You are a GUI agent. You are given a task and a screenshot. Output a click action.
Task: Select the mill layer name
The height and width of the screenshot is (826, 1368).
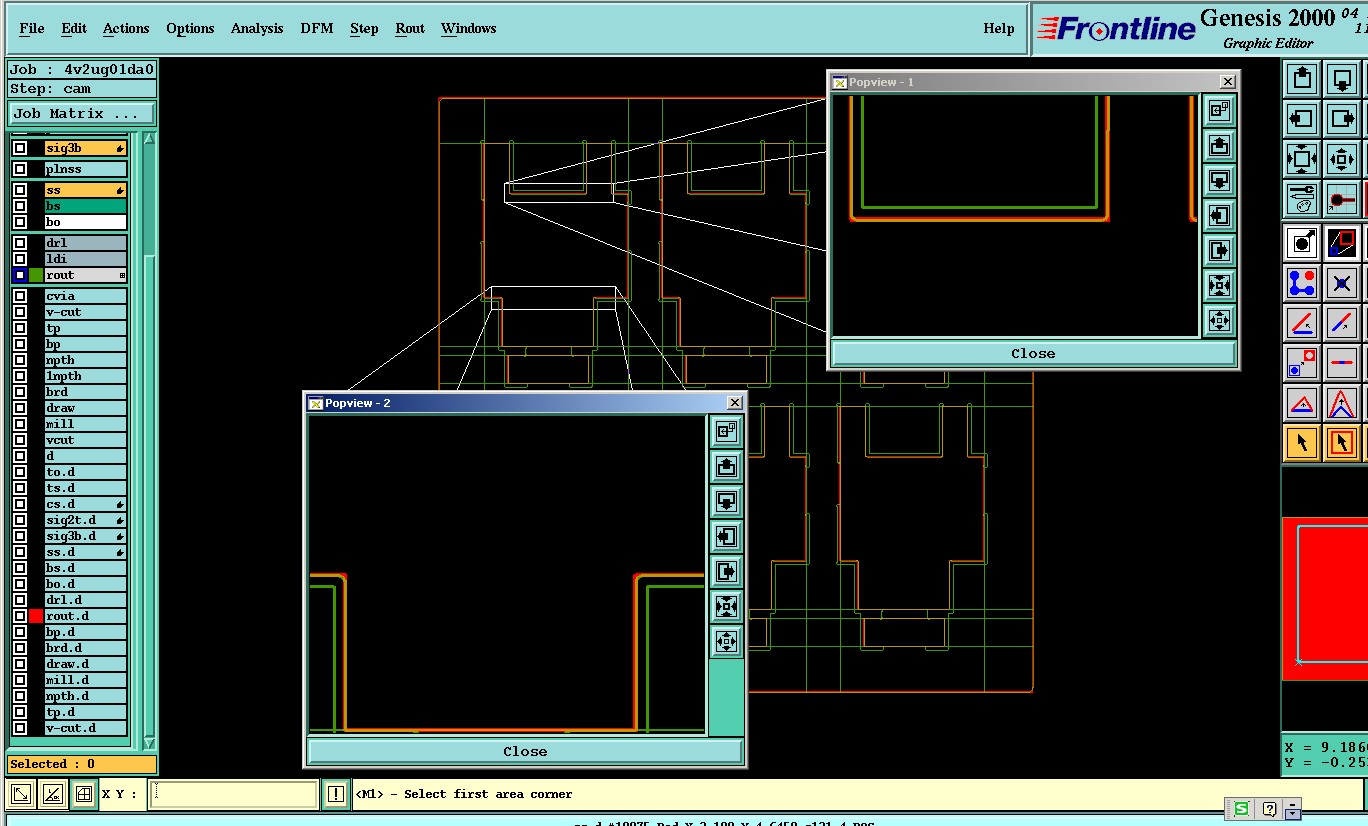click(86, 424)
